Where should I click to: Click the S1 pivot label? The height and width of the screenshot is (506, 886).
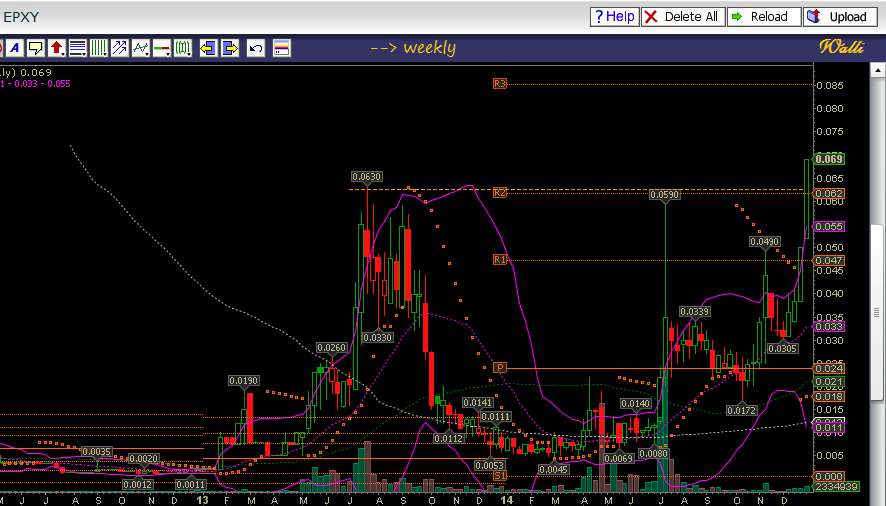pos(500,475)
